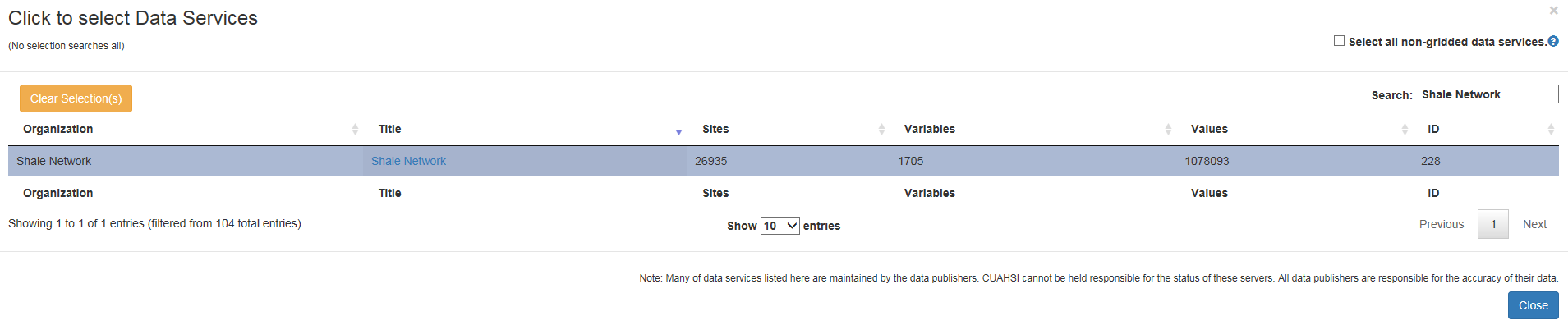Click the Values column header
This screenshot has width=1568, height=325.
[x=1209, y=129]
